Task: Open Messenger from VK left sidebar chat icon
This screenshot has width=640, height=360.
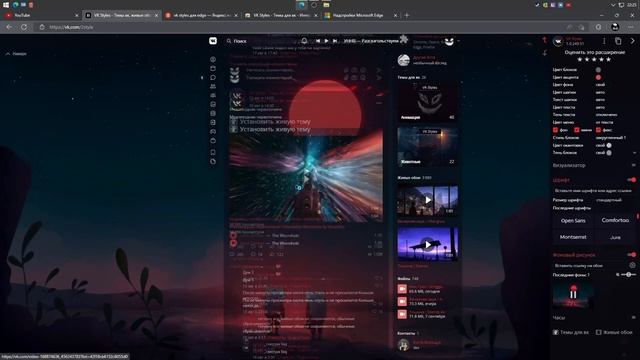Action: [213, 78]
